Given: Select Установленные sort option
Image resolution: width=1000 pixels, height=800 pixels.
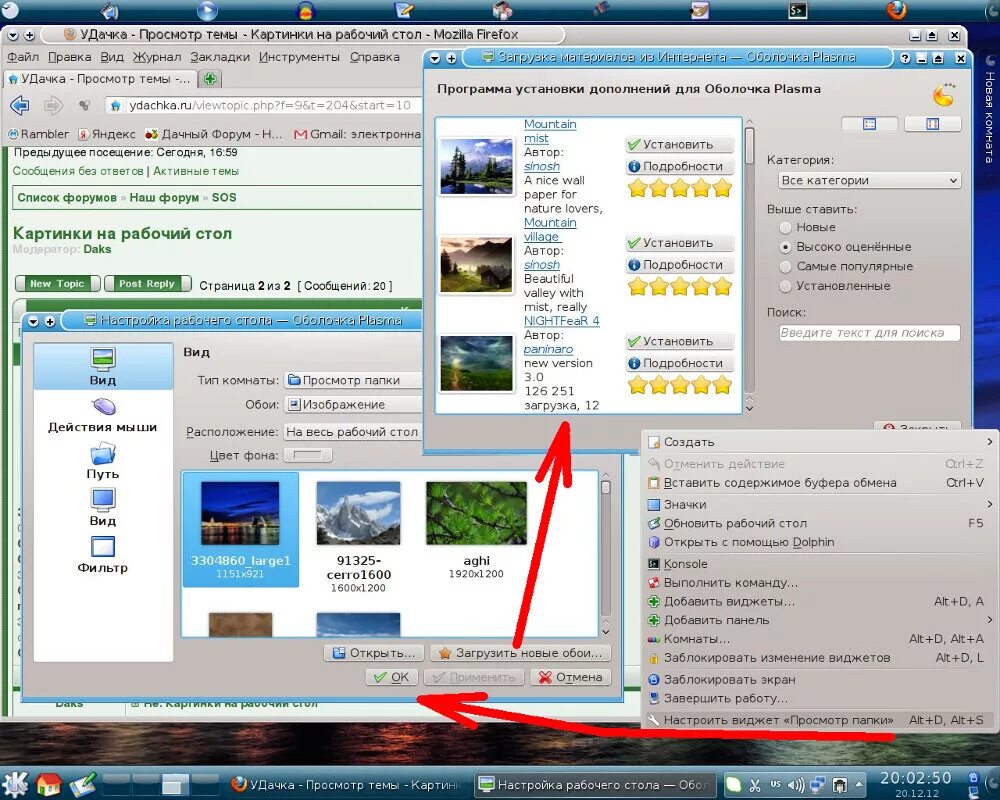Looking at the screenshot, I should pyautogui.click(x=835, y=286).
